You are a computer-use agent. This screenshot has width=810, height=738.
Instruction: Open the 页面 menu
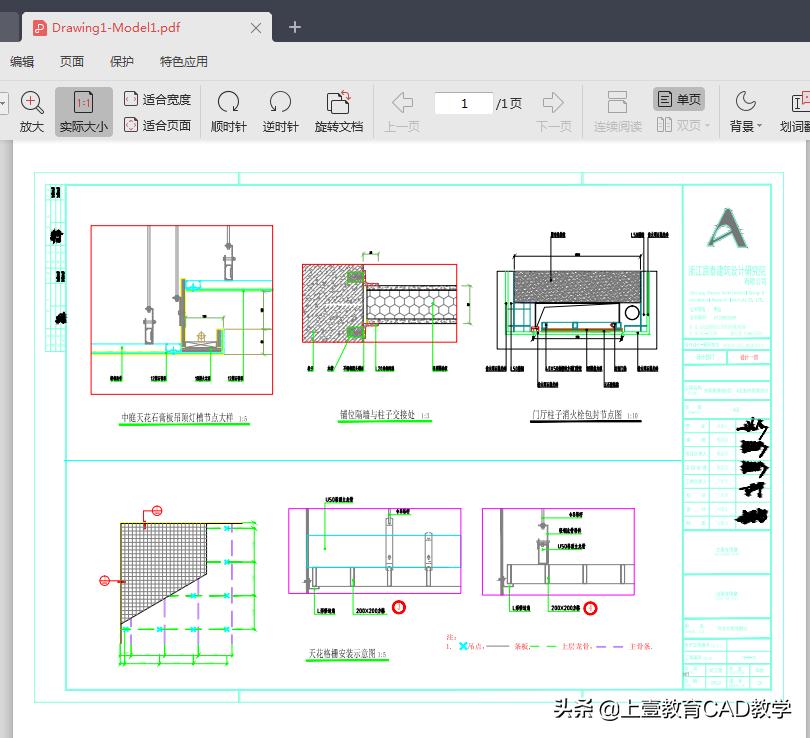pyautogui.click(x=72, y=61)
